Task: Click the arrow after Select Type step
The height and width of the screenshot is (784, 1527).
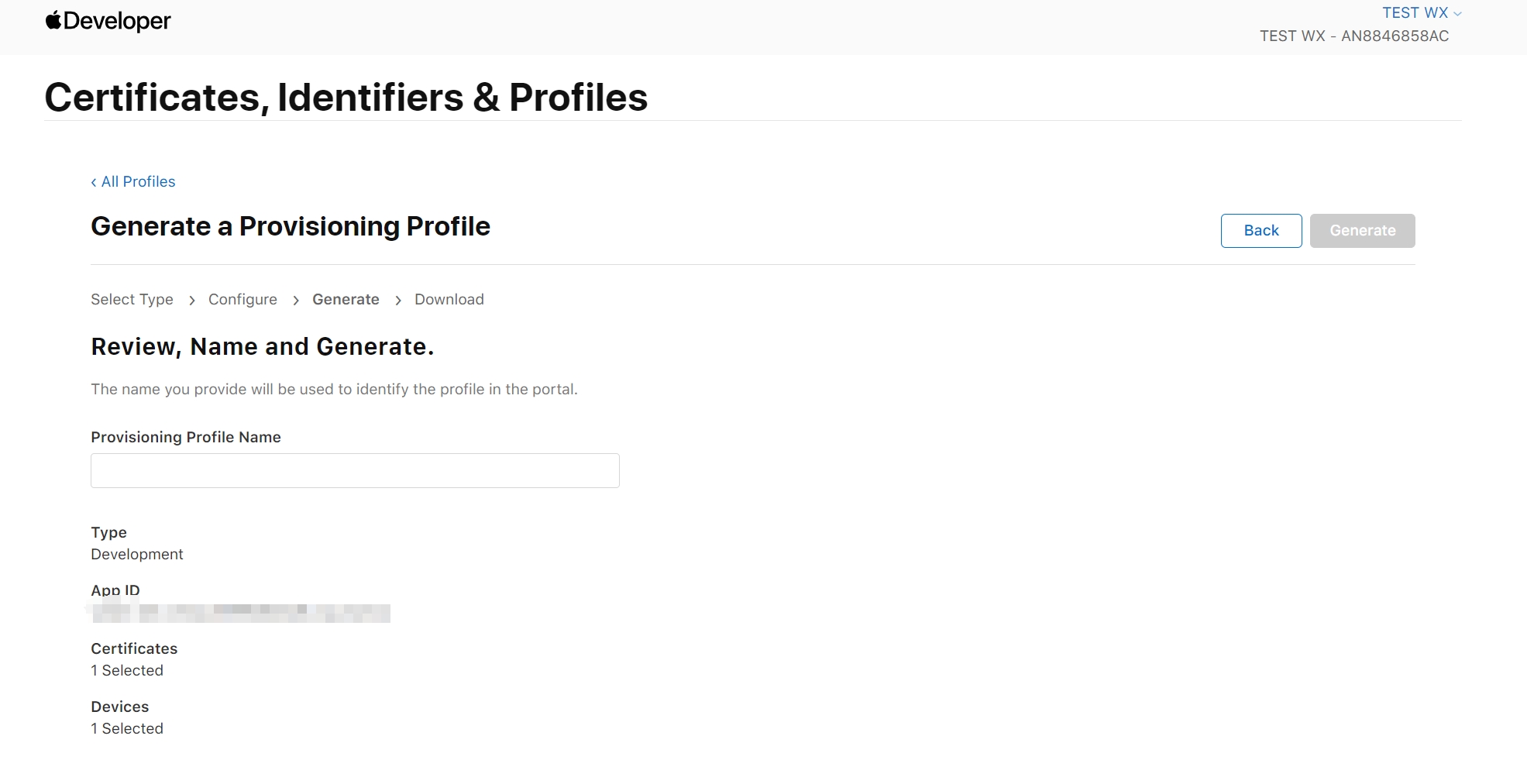Action: coord(191,301)
